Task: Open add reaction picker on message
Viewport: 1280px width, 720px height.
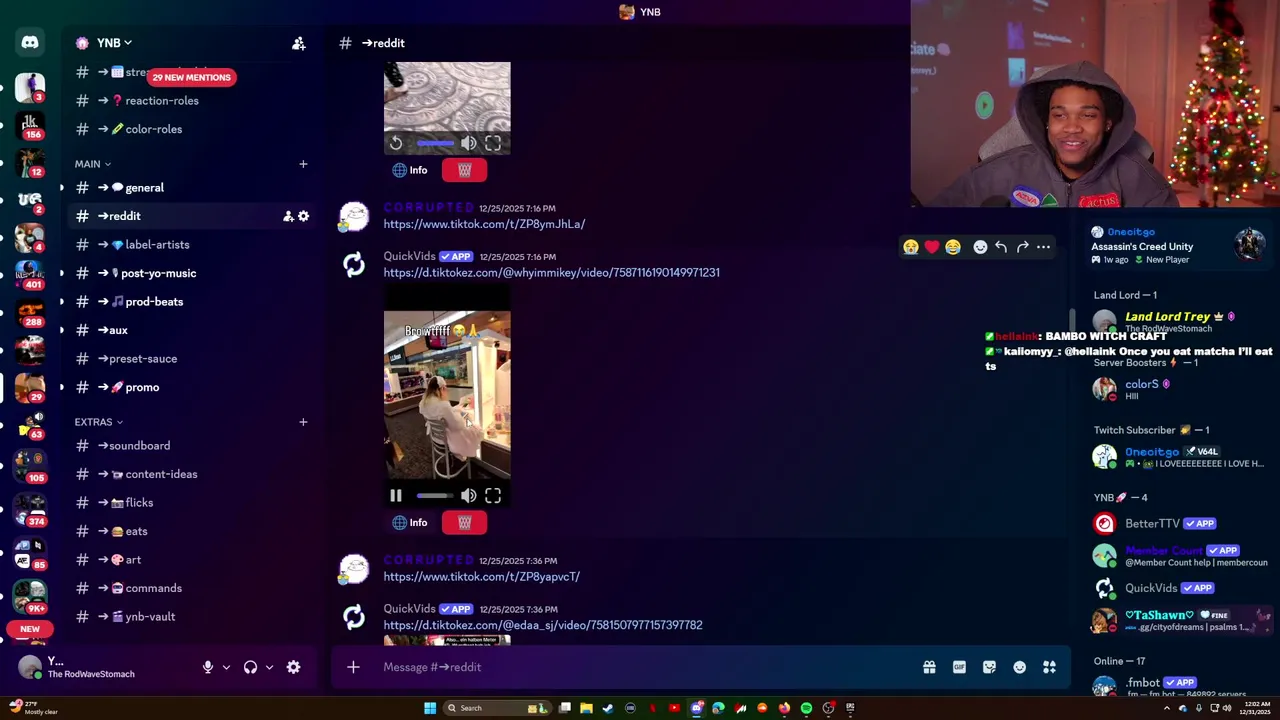Action: click(x=980, y=247)
